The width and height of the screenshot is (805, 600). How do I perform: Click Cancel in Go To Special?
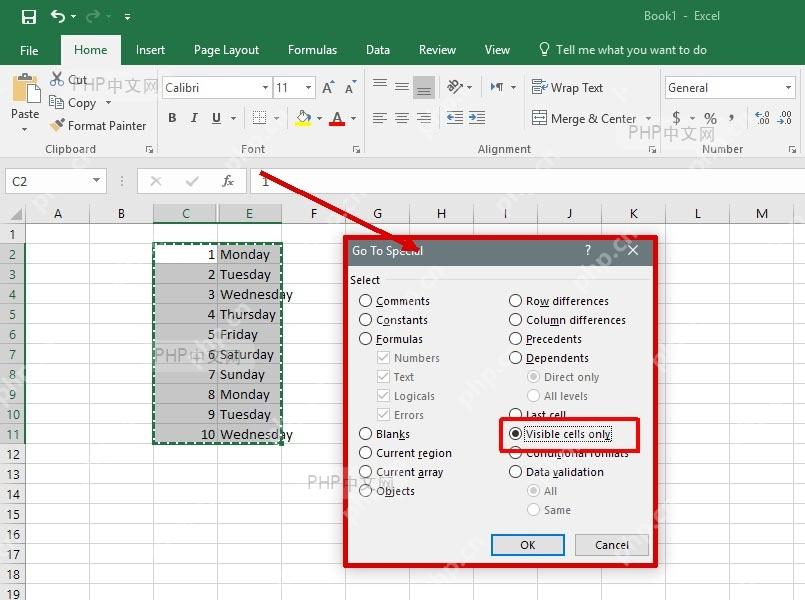point(611,545)
